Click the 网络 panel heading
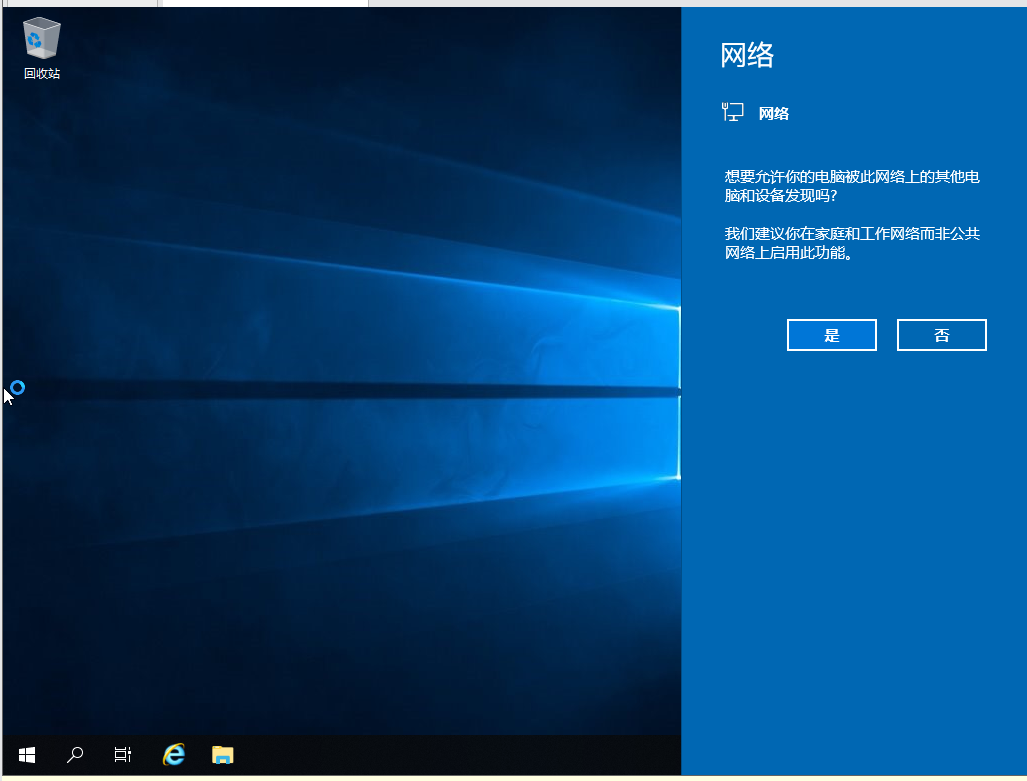1027x781 pixels. click(x=747, y=55)
